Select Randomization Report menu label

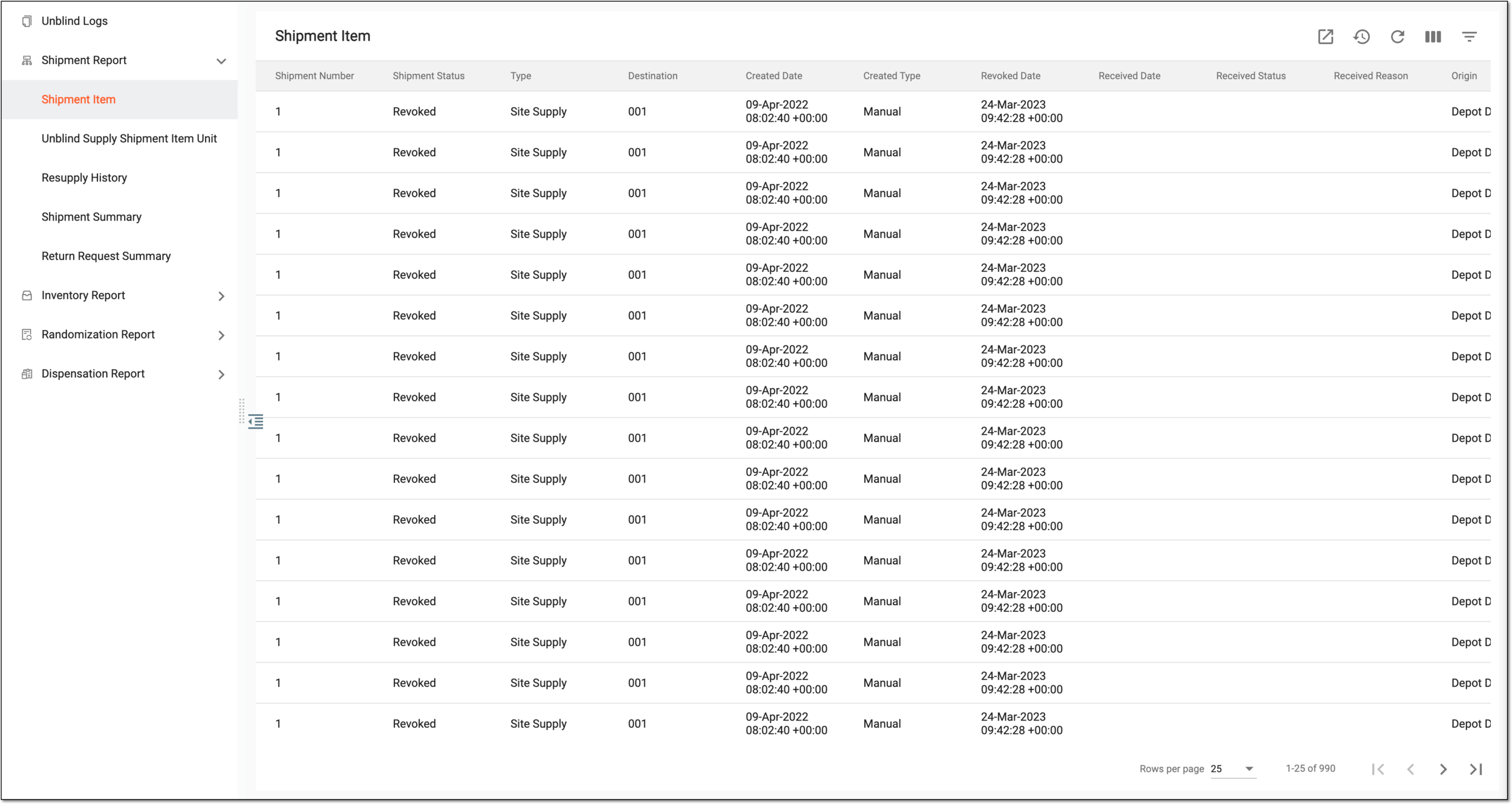click(98, 335)
